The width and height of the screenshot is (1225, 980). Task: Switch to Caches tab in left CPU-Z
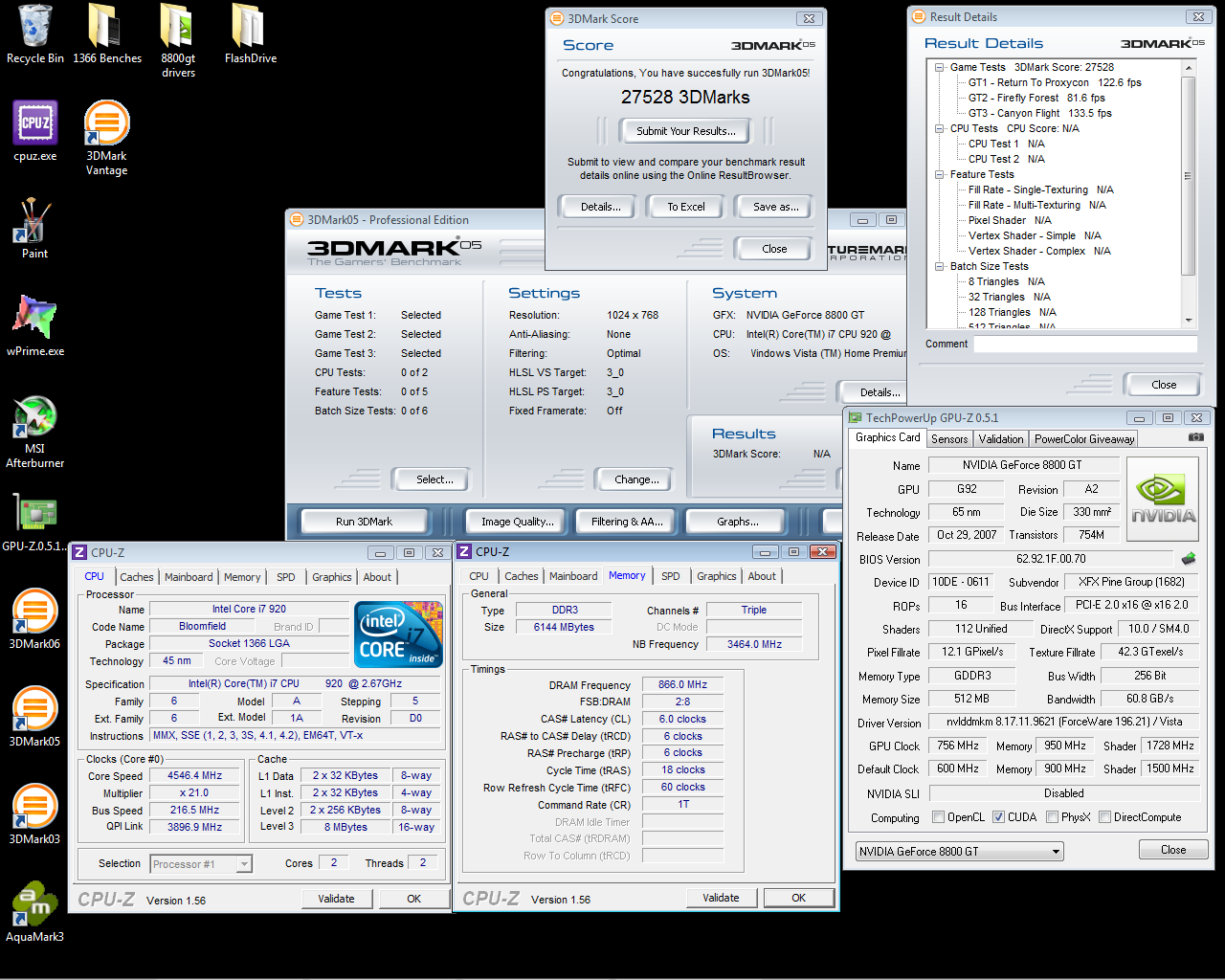click(137, 577)
